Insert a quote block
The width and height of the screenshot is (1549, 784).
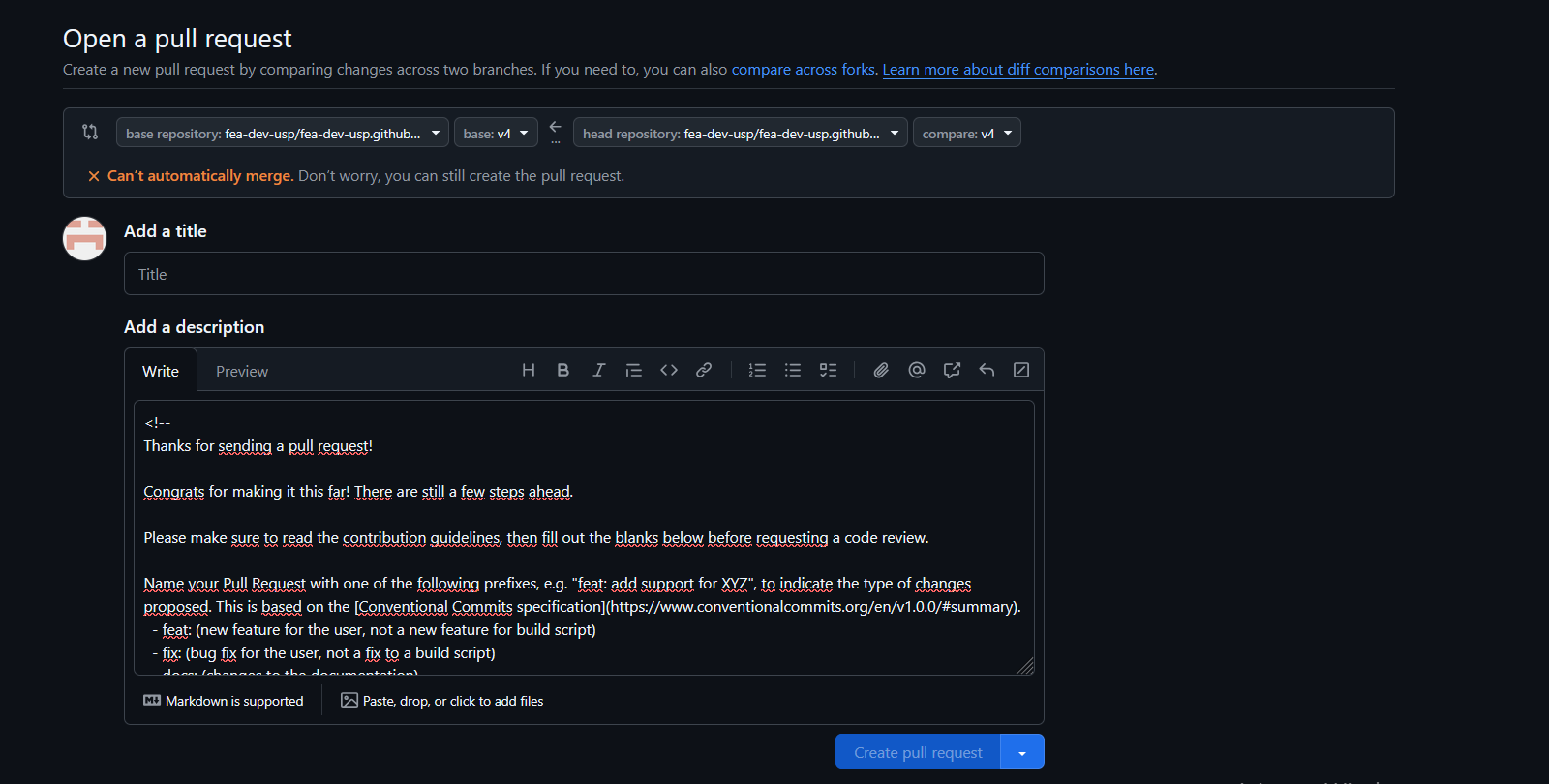pyautogui.click(x=633, y=370)
